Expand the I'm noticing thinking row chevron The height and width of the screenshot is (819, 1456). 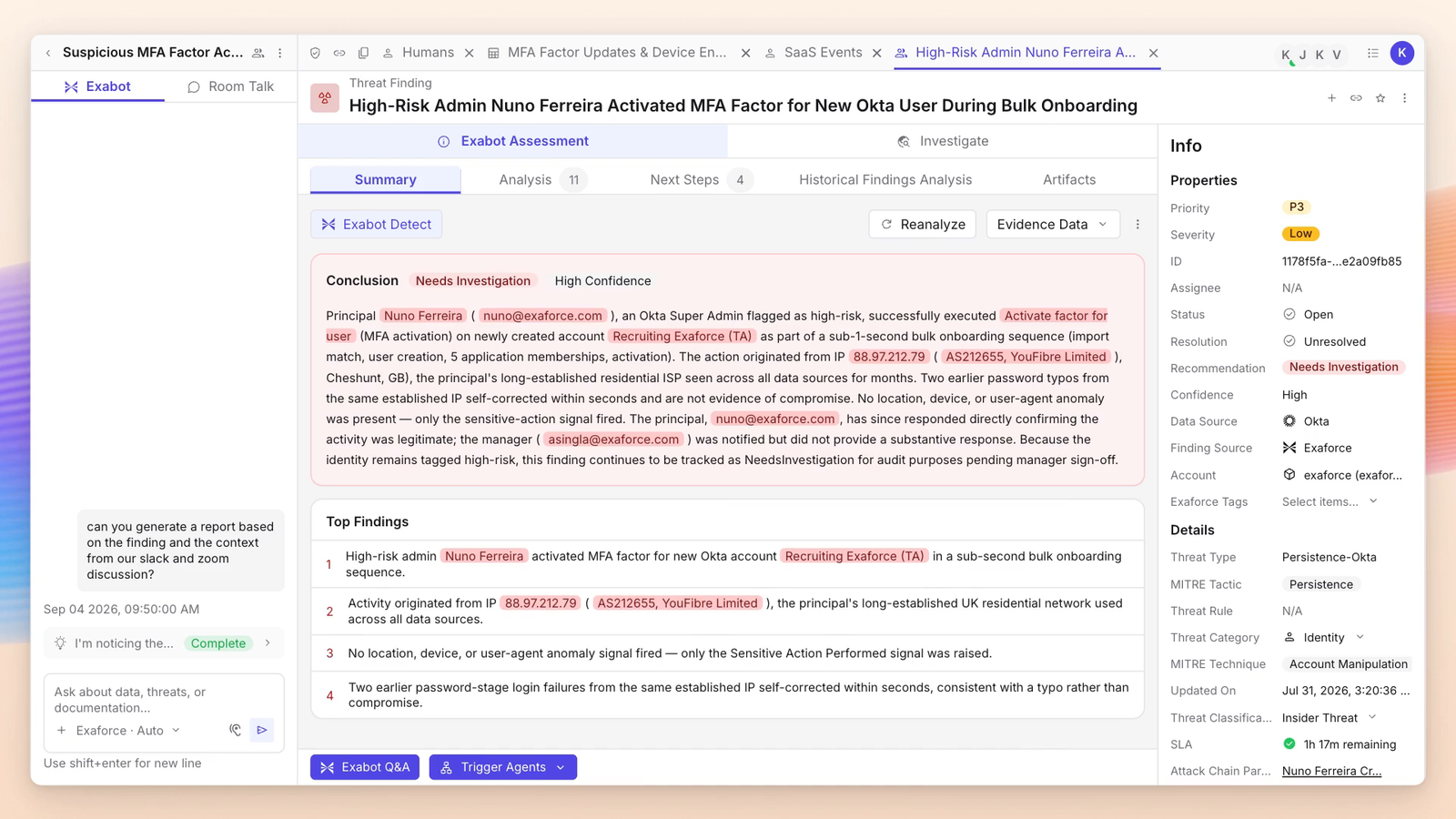pyautogui.click(x=268, y=643)
